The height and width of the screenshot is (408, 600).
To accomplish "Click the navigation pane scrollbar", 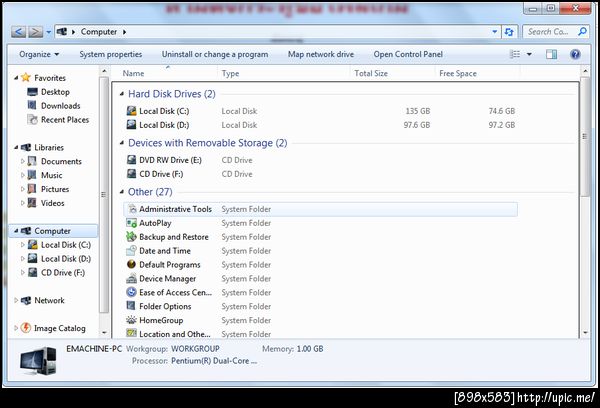I will (104, 195).
